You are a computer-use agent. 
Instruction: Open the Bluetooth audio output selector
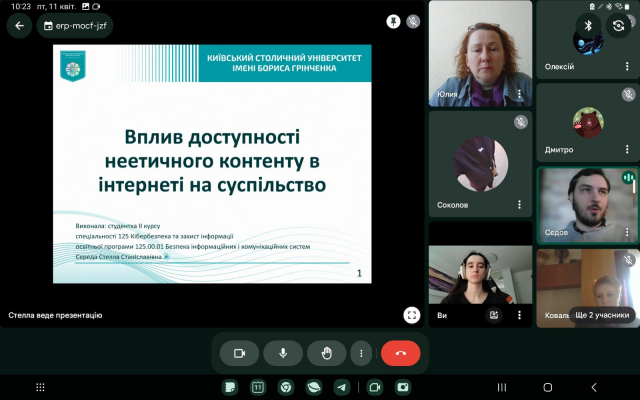point(589,26)
